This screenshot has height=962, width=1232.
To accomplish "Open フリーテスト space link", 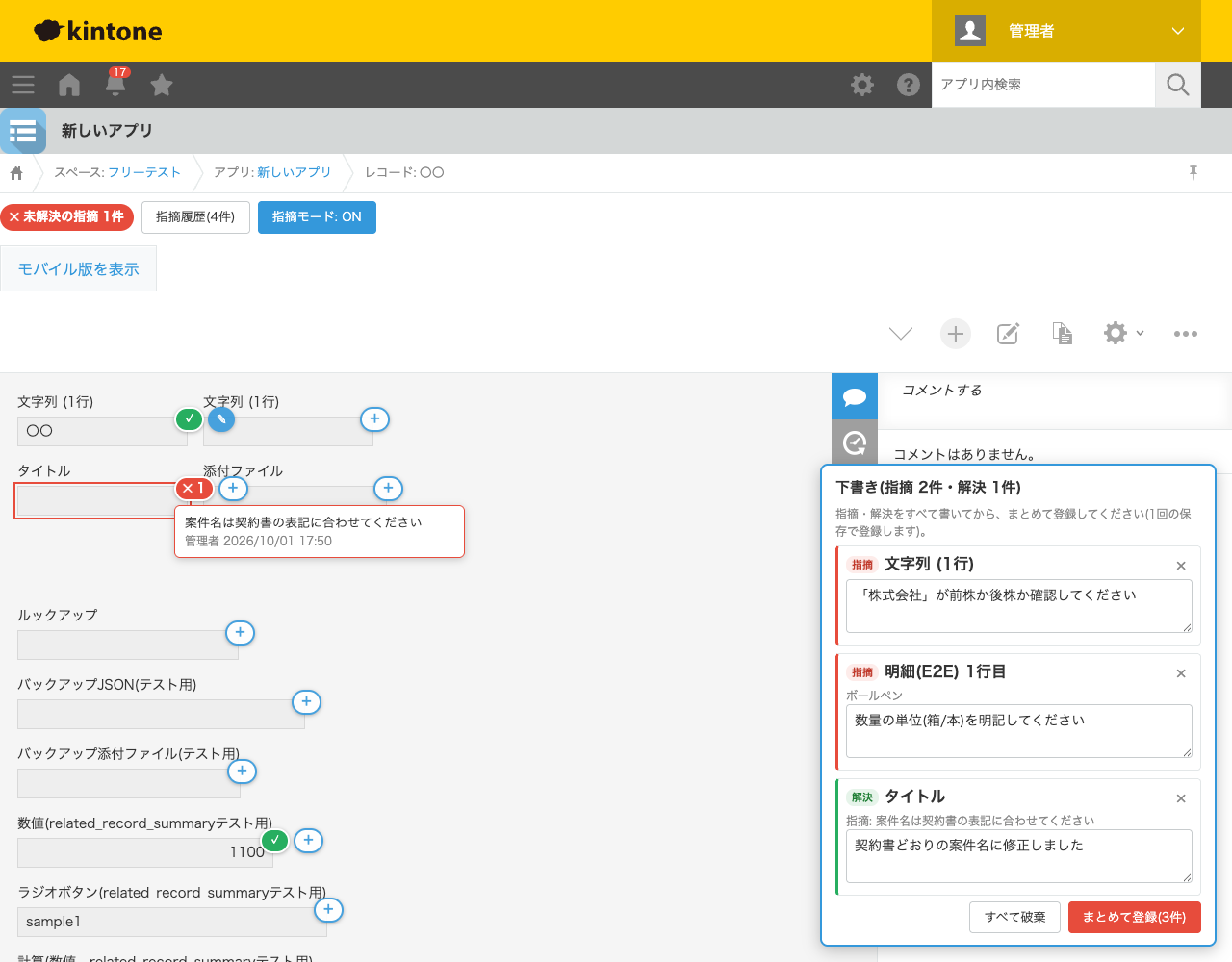I will (x=144, y=172).
